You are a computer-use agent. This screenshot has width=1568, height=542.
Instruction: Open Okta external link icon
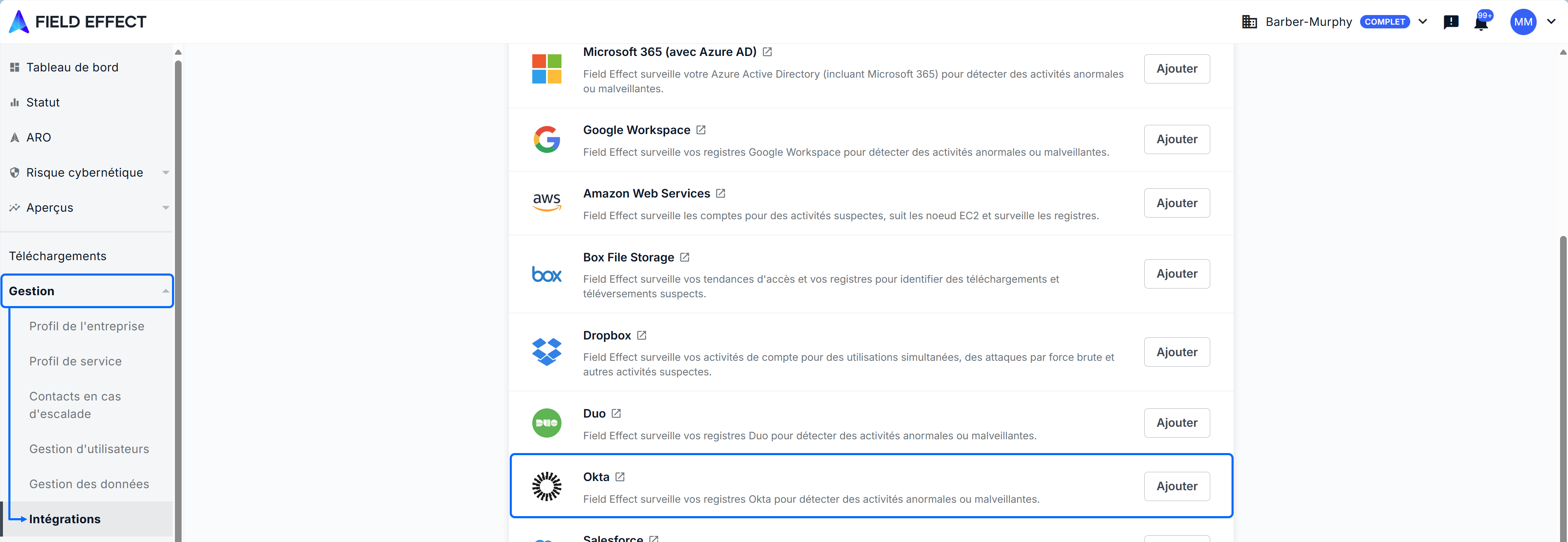tap(620, 477)
